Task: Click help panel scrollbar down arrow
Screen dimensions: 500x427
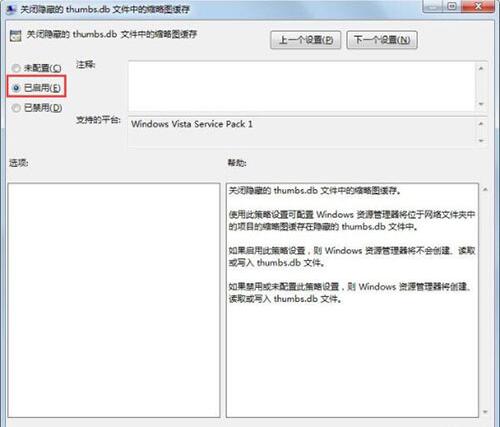Action: pos(485,412)
